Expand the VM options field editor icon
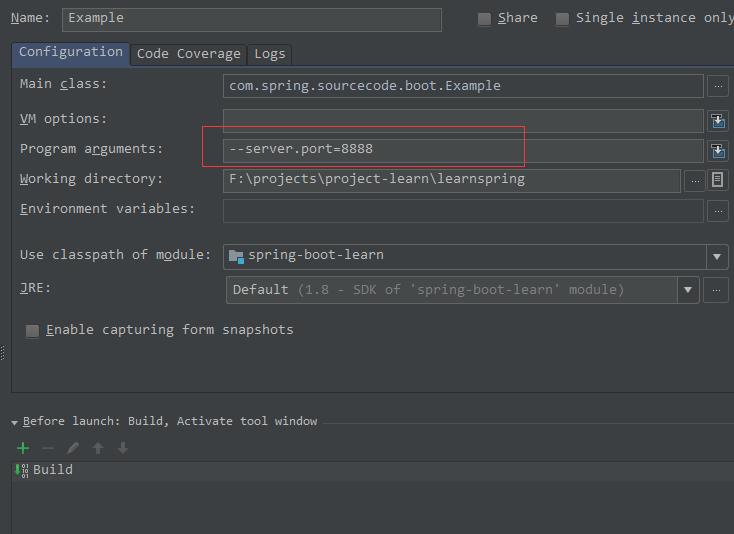734x534 pixels. tap(717, 121)
